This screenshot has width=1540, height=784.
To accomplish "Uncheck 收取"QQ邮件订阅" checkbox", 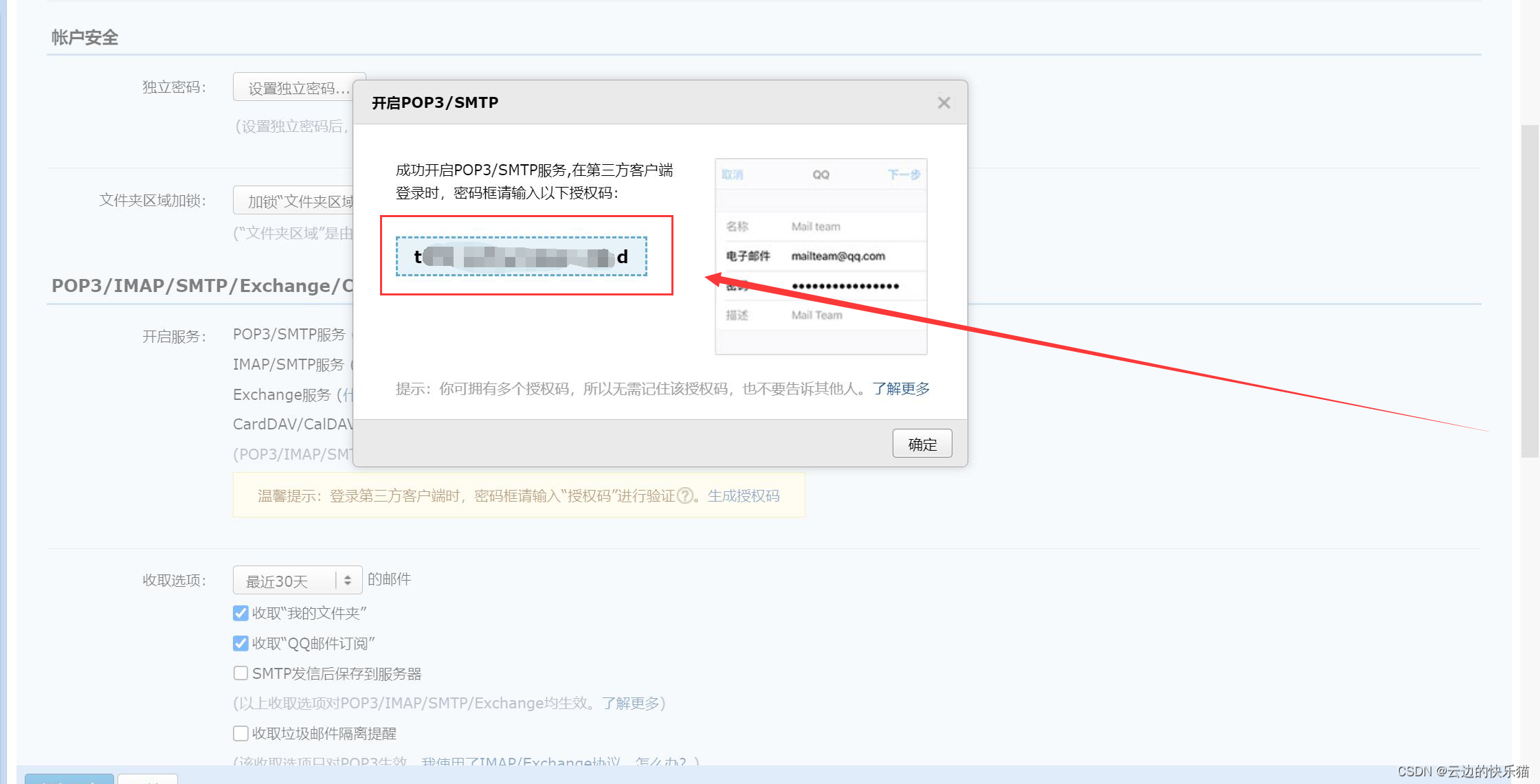I will point(241,643).
